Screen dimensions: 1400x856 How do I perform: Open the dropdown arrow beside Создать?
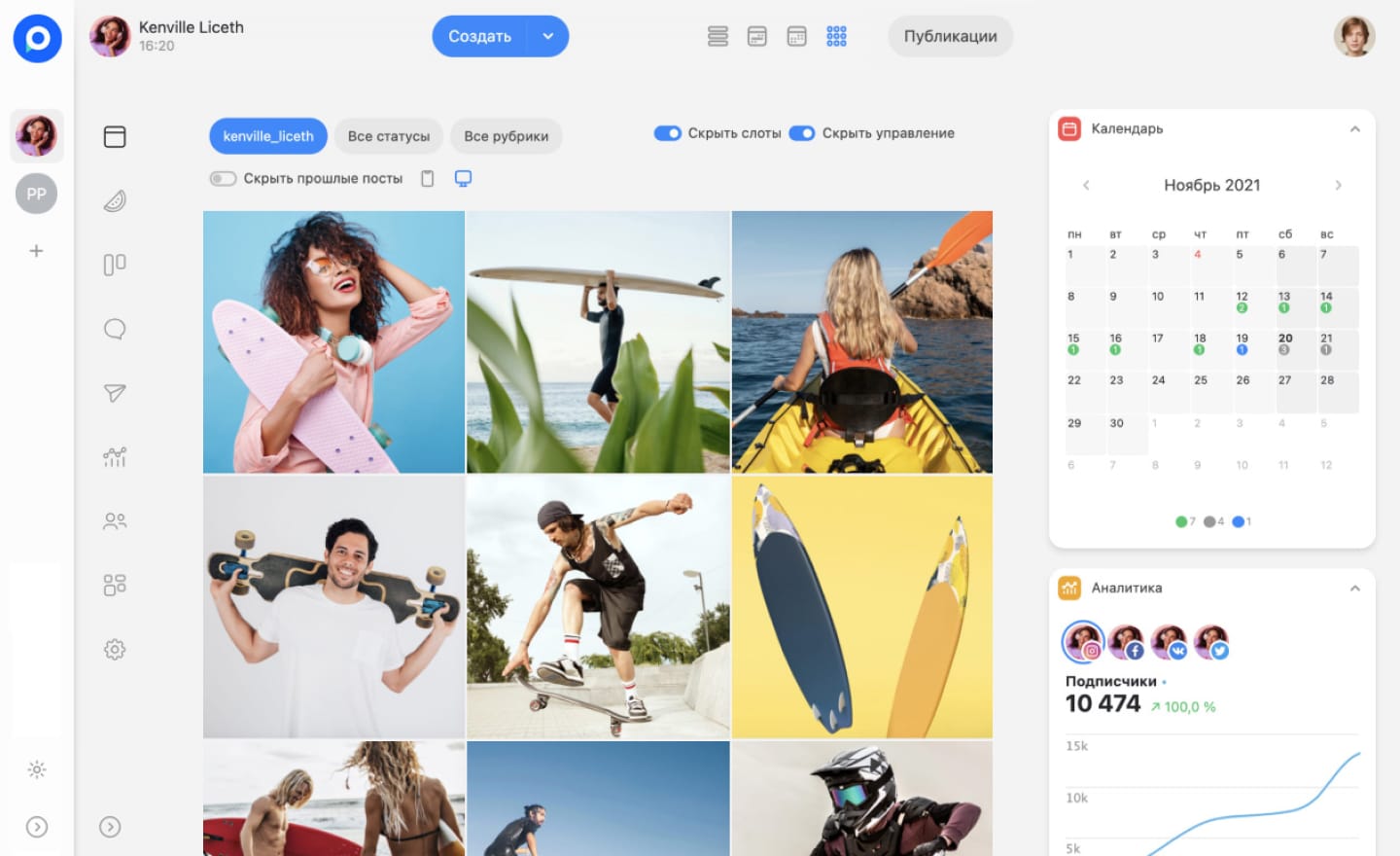coord(548,36)
